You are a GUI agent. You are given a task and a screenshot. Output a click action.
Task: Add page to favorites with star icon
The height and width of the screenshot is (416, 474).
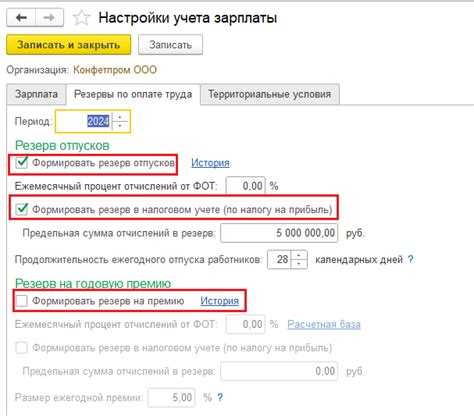pyautogui.click(x=81, y=18)
